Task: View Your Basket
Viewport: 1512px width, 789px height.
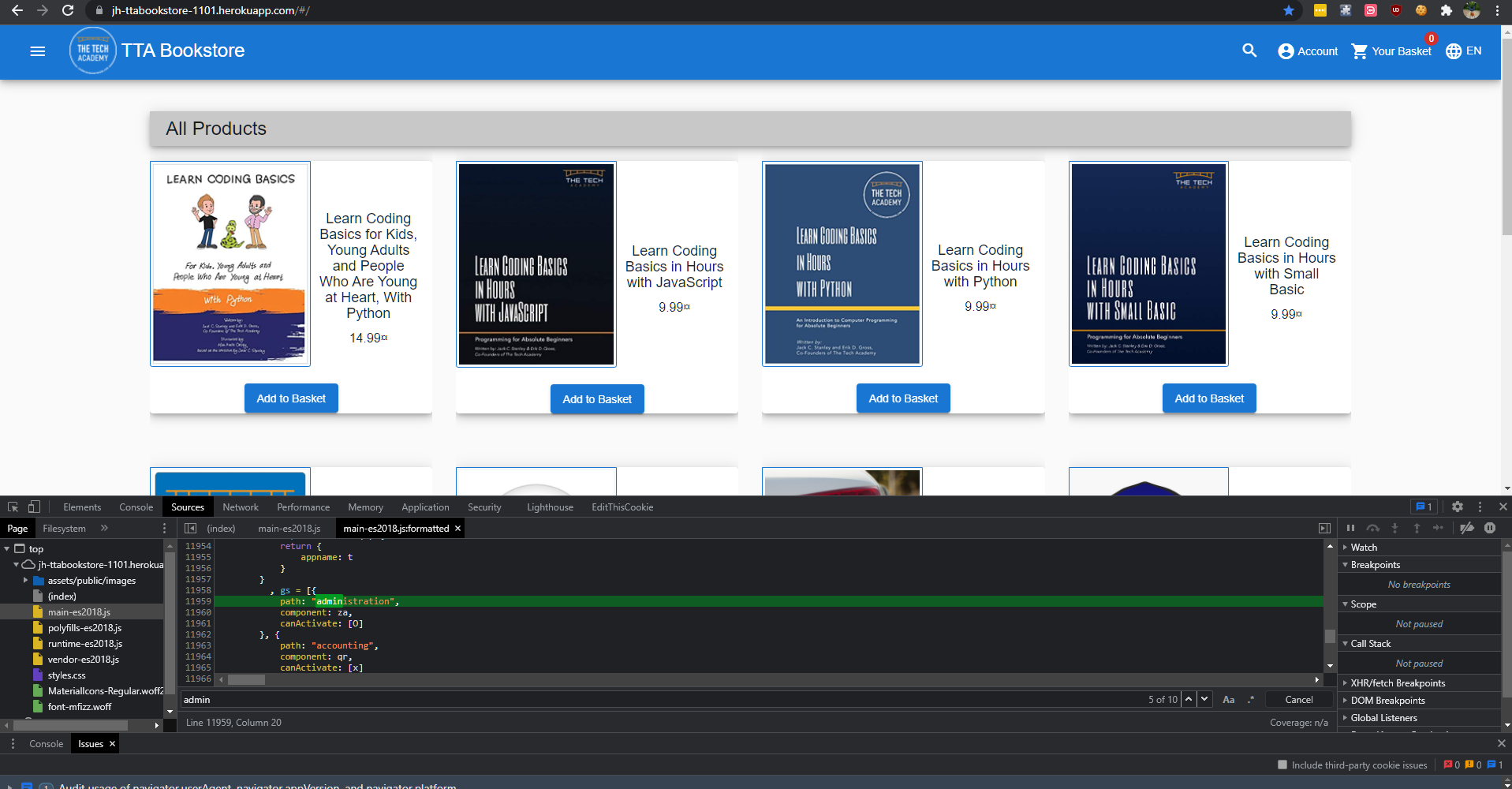Action: (x=1391, y=51)
